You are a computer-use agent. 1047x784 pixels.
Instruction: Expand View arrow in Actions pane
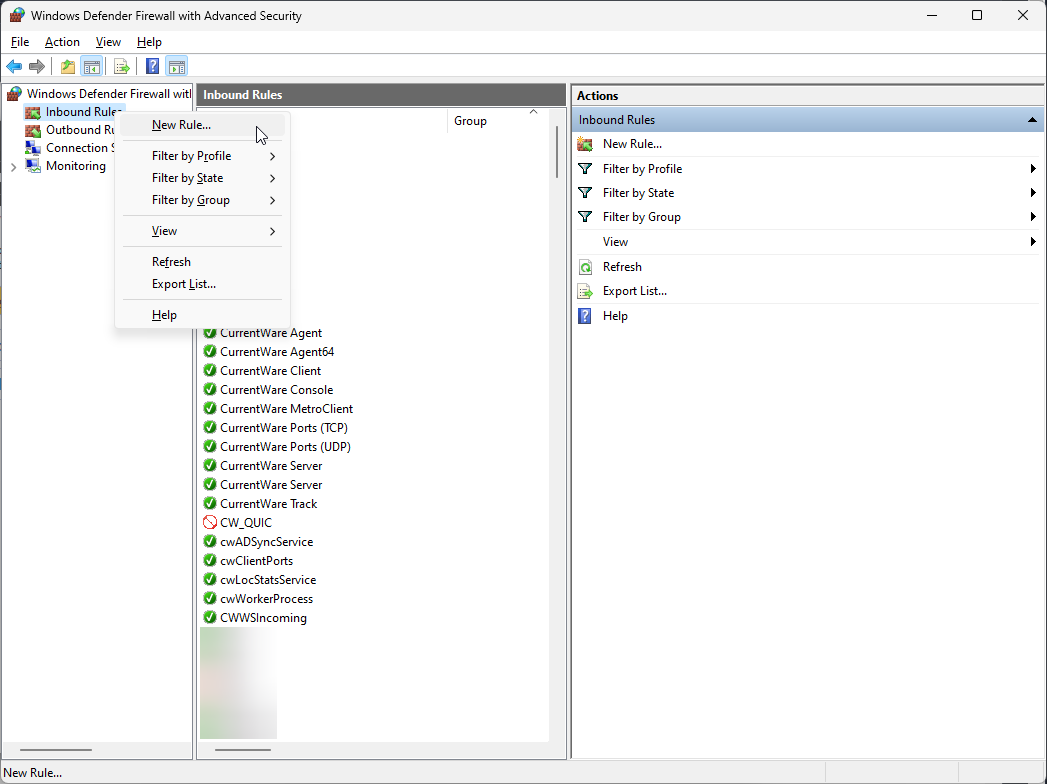coord(1033,242)
